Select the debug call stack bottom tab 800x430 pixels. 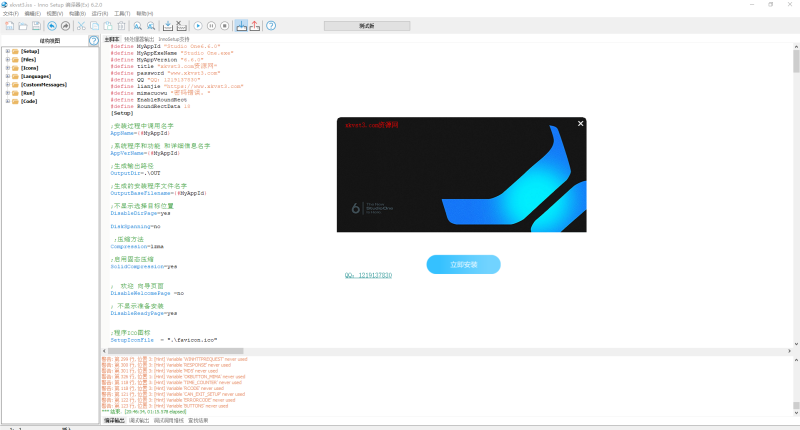pyautogui.click(x=169, y=421)
